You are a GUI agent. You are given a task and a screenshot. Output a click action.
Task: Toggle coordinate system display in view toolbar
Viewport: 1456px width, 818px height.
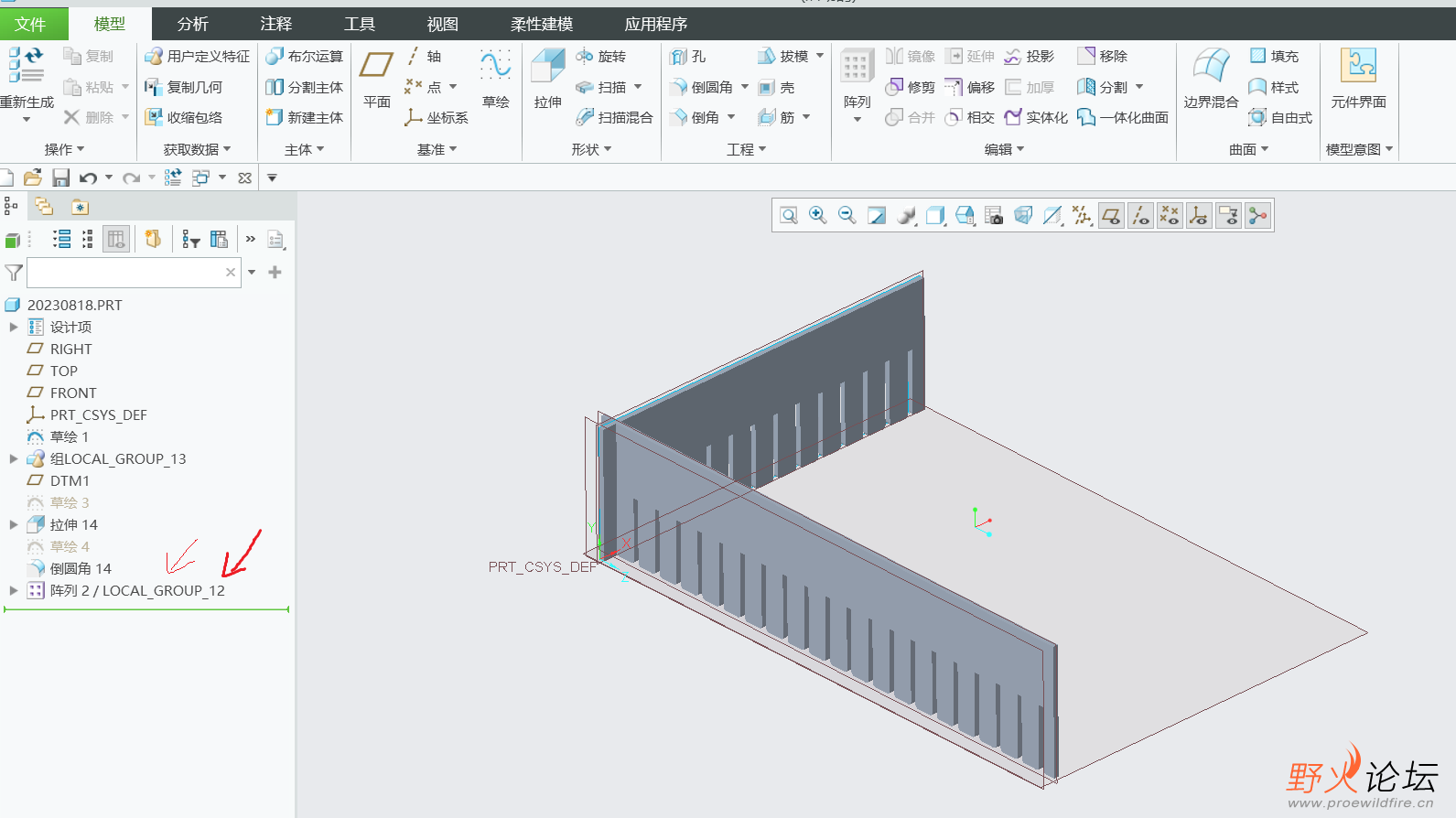(x=1199, y=216)
